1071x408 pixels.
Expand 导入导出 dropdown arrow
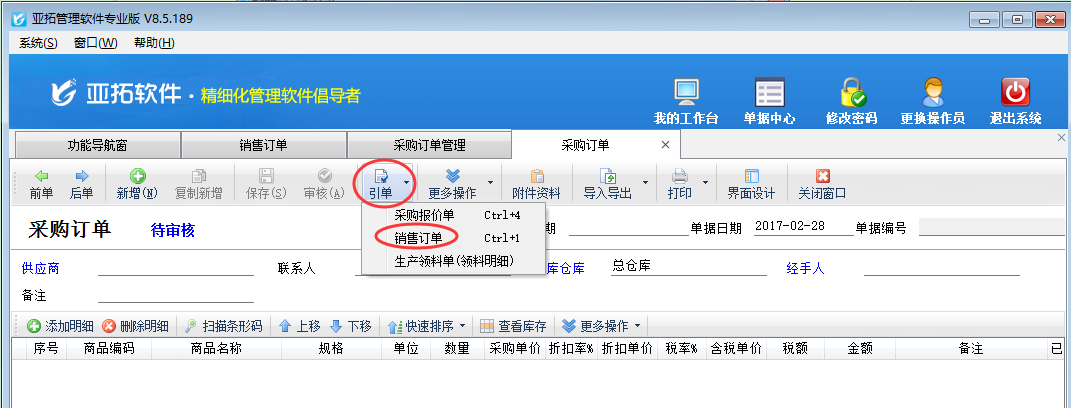click(x=646, y=183)
